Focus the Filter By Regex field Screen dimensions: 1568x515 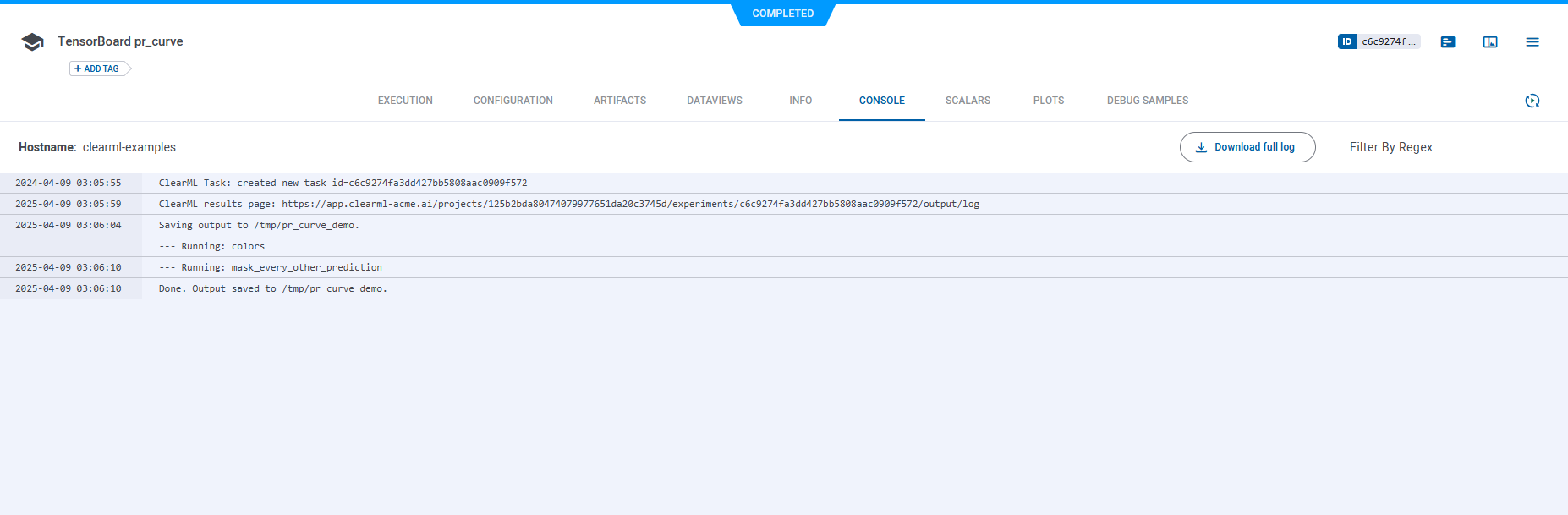(x=1441, y=147)
